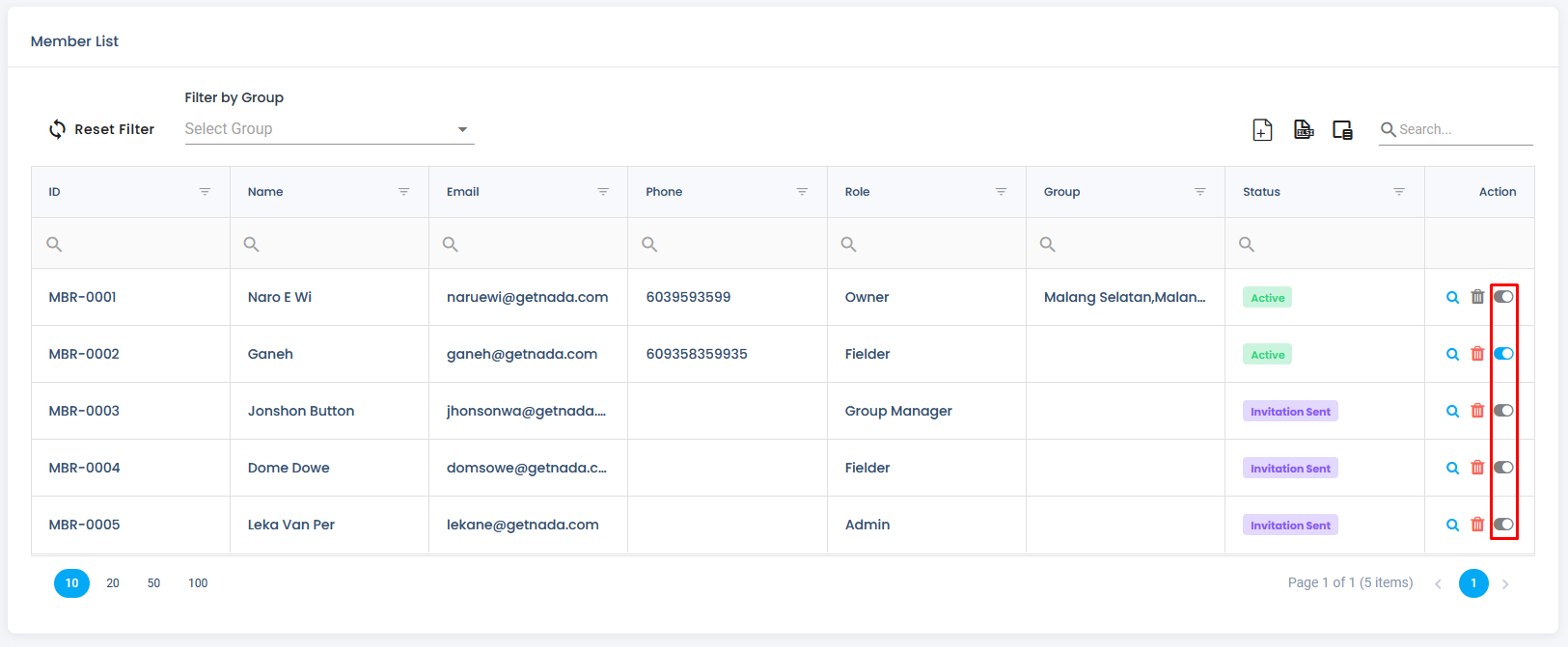Viewport: 1568px width, 647px height.
Task: Click the global Search field
Action: 1456,129
